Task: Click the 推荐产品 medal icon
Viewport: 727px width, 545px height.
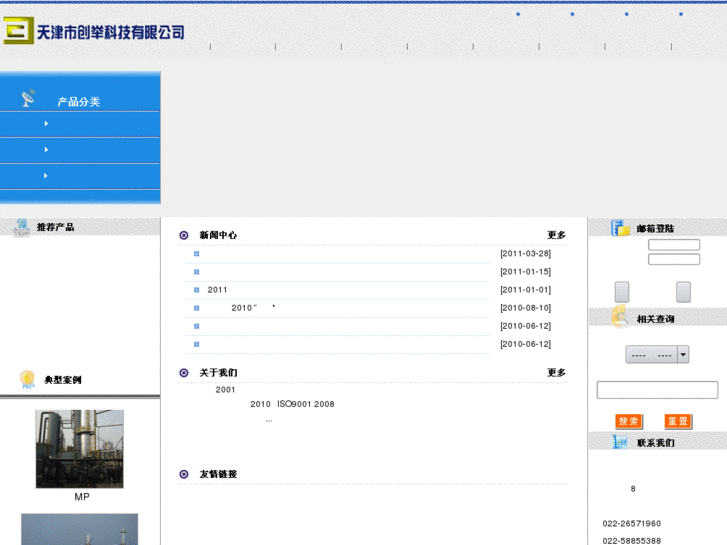Action: tap(21, 227)
